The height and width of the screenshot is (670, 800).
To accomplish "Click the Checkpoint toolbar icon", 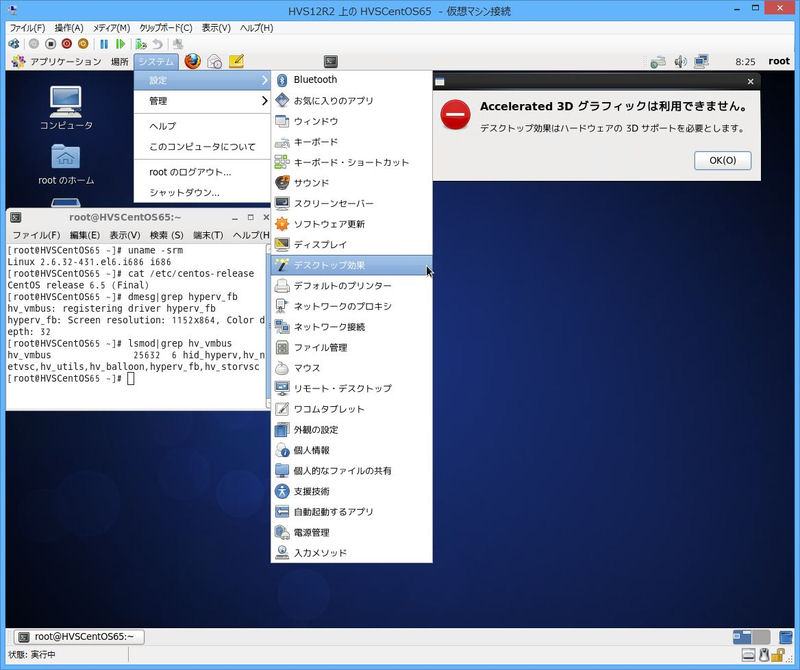I will point(141,44).
